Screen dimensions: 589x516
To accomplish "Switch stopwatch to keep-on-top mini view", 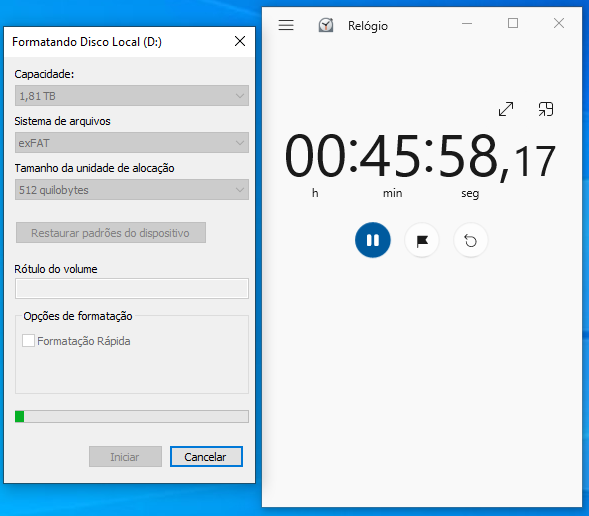I will (x=546, y=109).
